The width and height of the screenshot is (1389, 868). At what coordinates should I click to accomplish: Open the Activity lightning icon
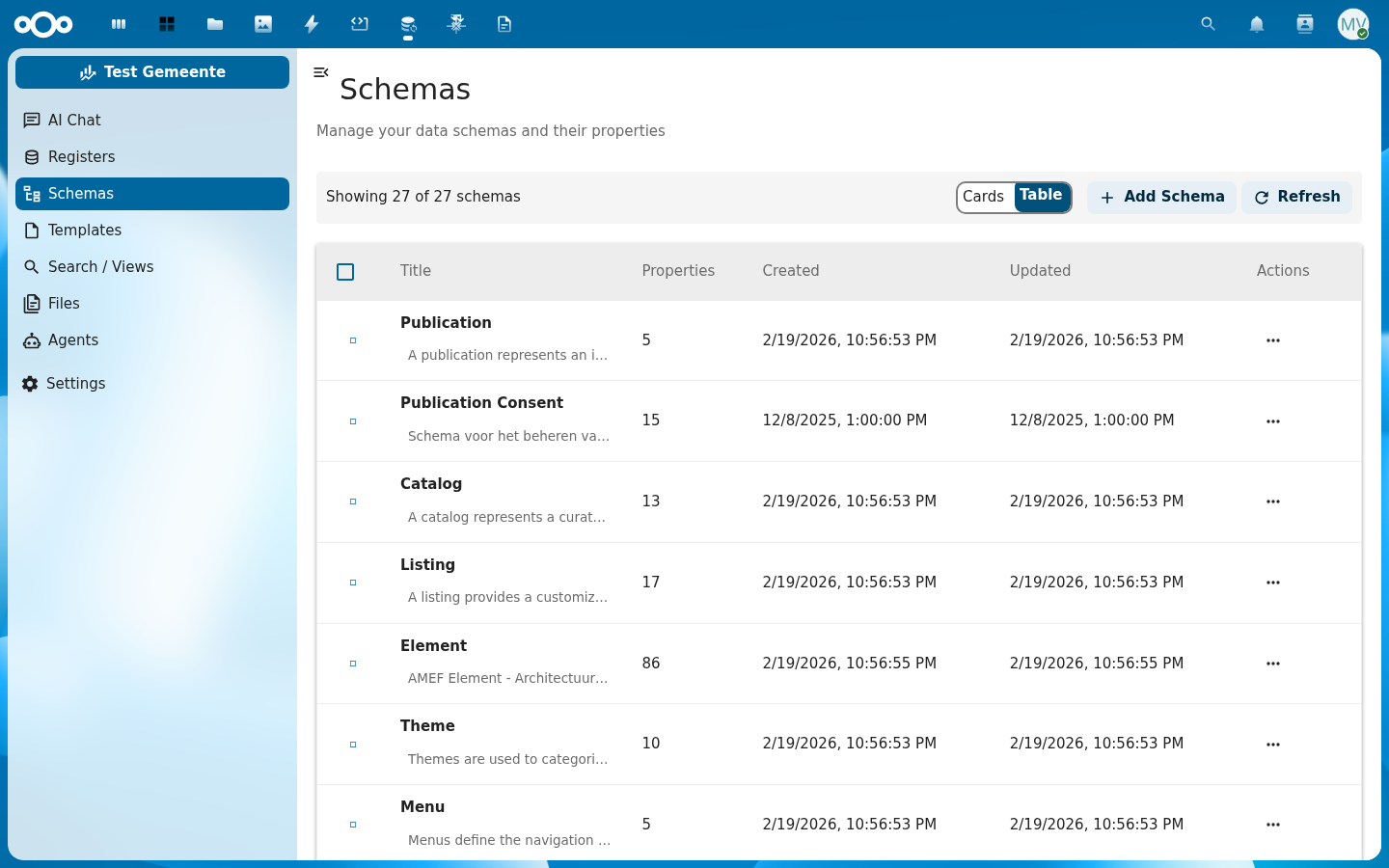(x=312, y=24)
